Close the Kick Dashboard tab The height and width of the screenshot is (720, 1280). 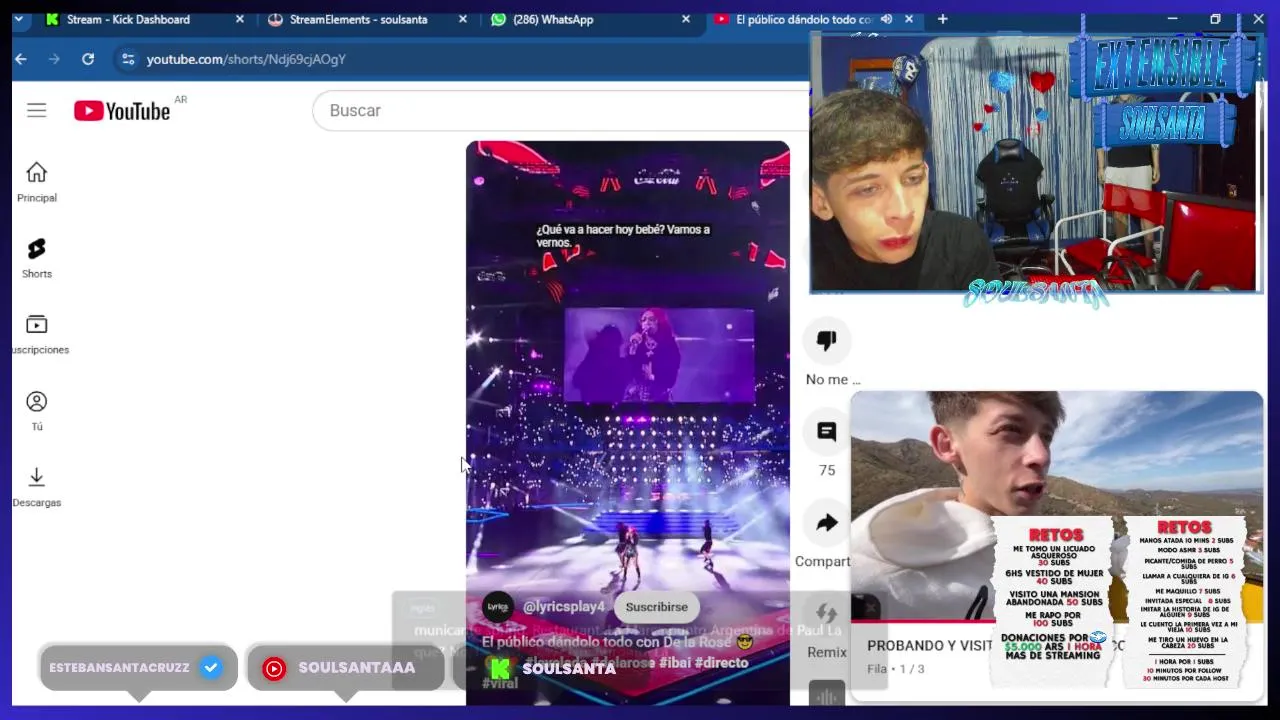240,19
